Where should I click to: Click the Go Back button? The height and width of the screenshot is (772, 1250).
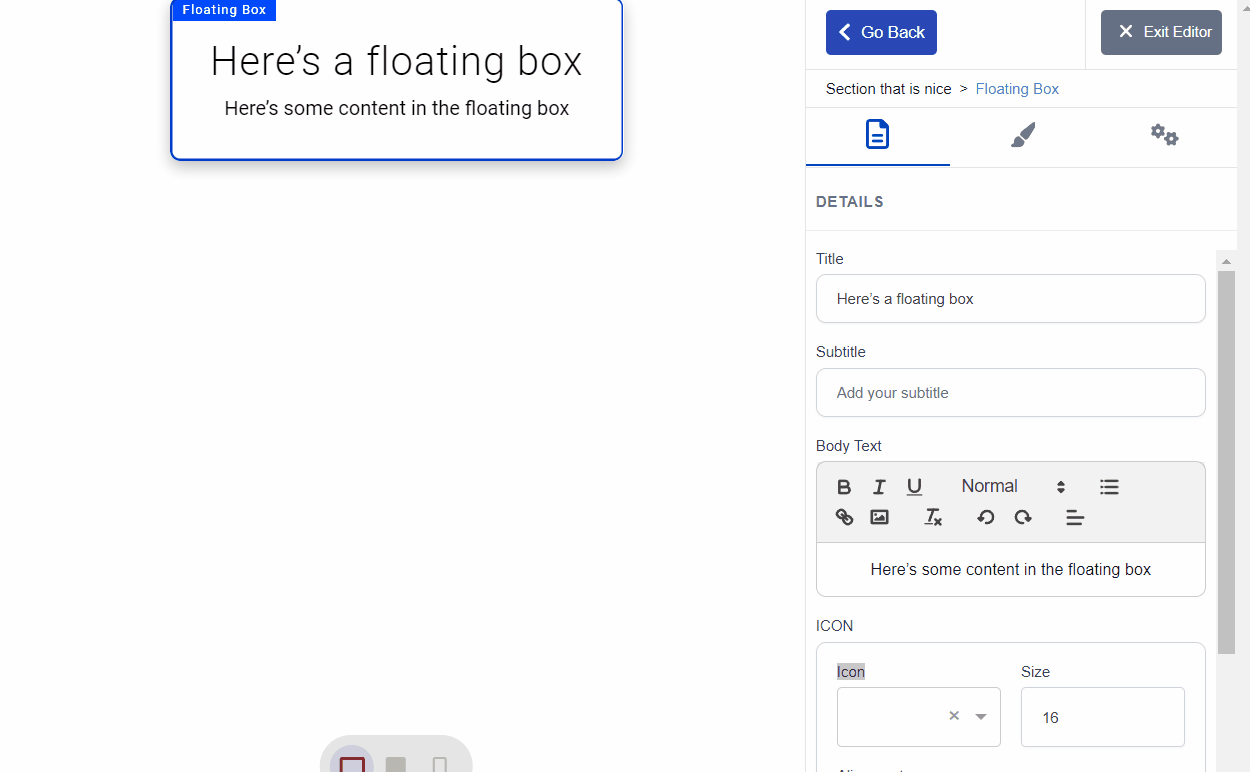881,32
